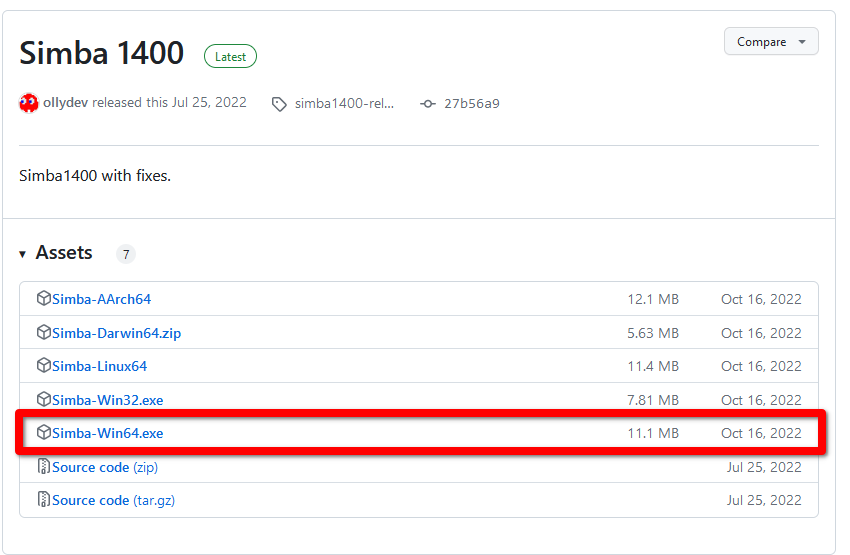Viewport: 850px width, 555px height.
Task: Click the package icon for Simba-Linux64
Action: 43,365
